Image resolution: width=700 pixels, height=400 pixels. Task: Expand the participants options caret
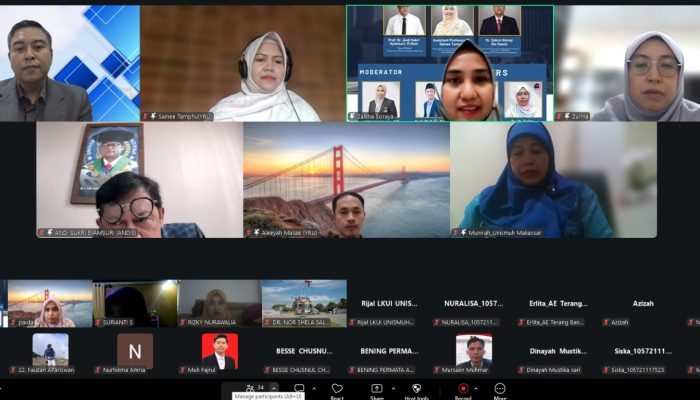coord(274,388)
